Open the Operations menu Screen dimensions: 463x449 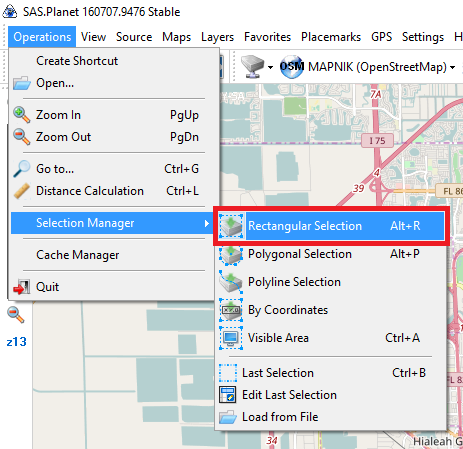[x=42, y=37]
